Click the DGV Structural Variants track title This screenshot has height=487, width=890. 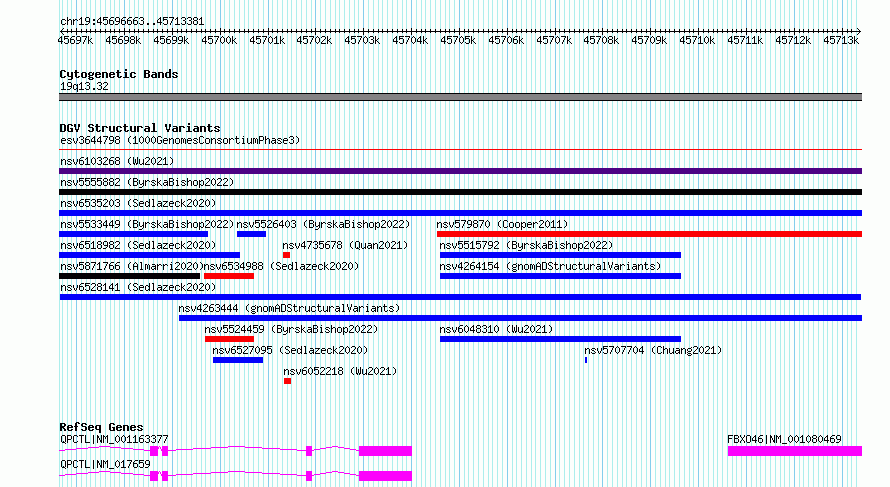pos(140,128)
